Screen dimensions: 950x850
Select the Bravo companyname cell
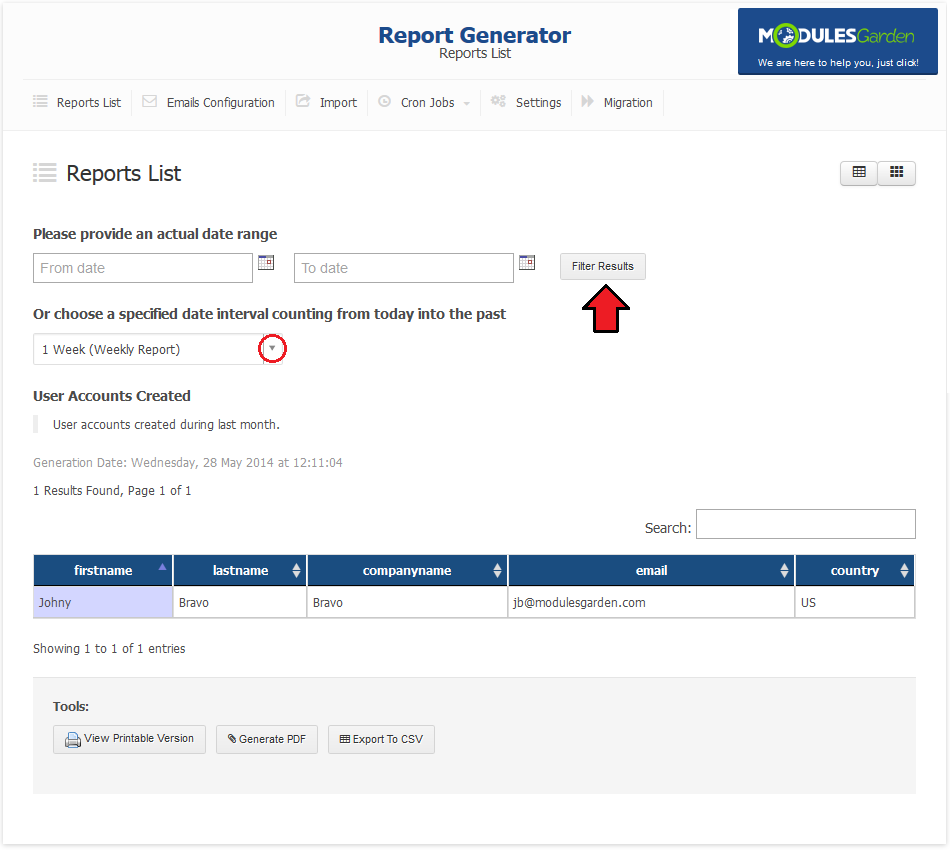[x=407, y=602]
